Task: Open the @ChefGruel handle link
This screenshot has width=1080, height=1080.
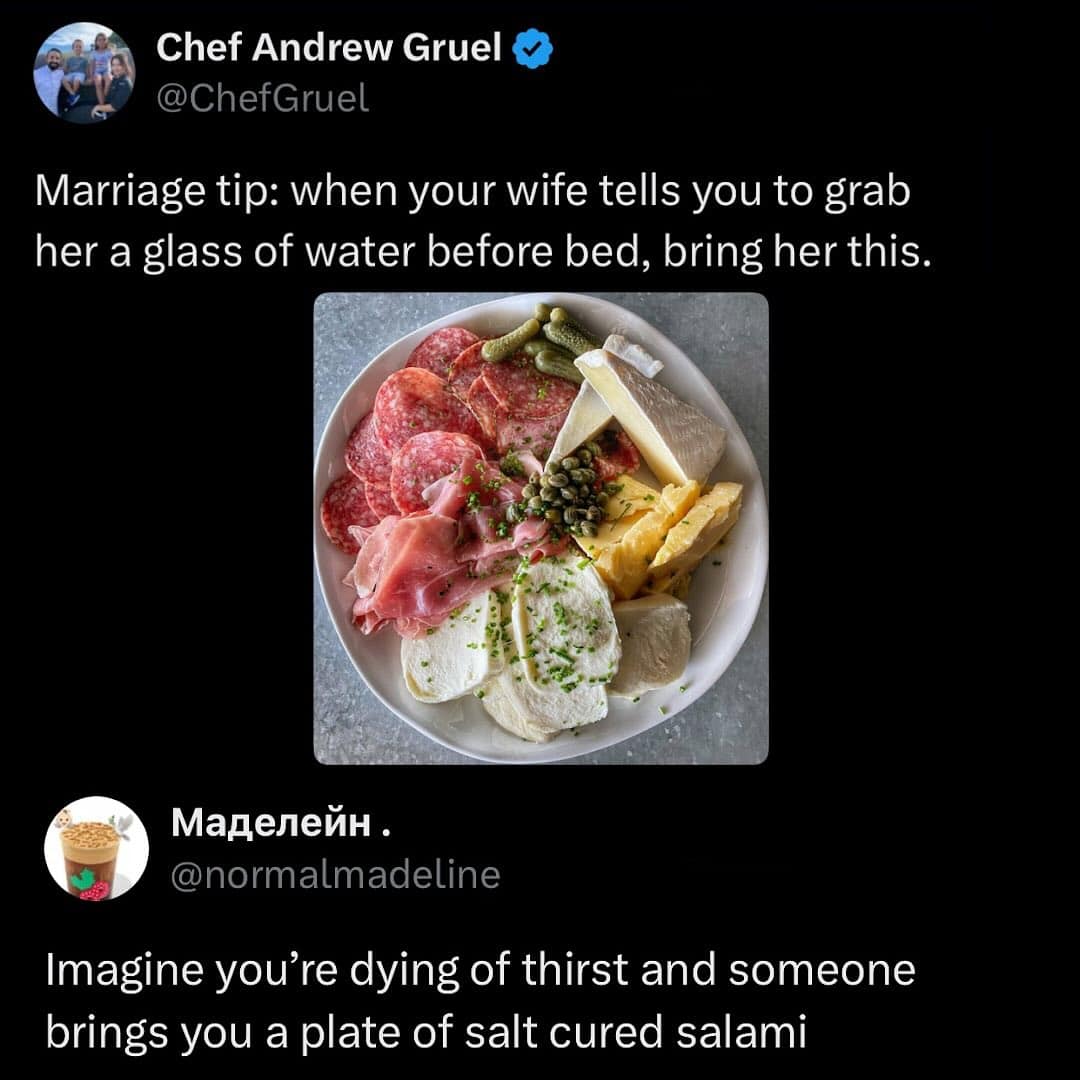Action: coord(262,98)
